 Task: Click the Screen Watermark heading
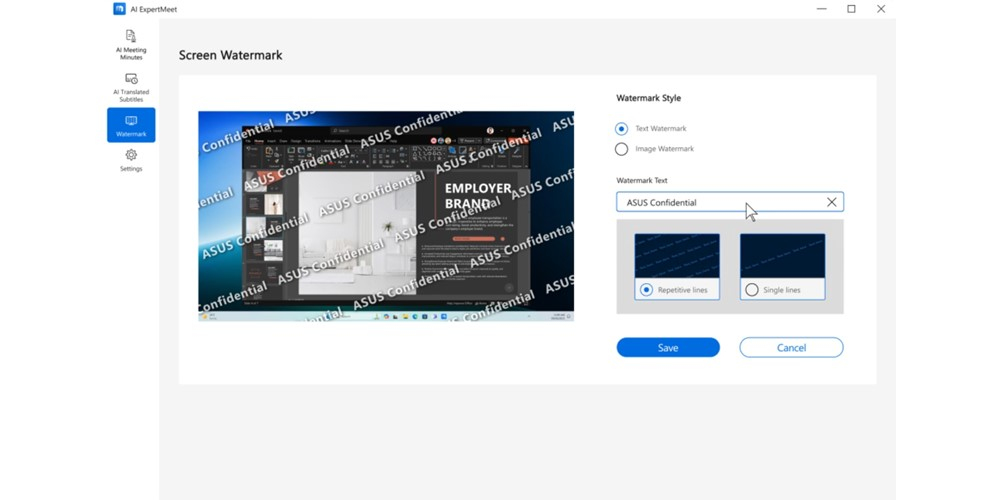click(230, 55)
